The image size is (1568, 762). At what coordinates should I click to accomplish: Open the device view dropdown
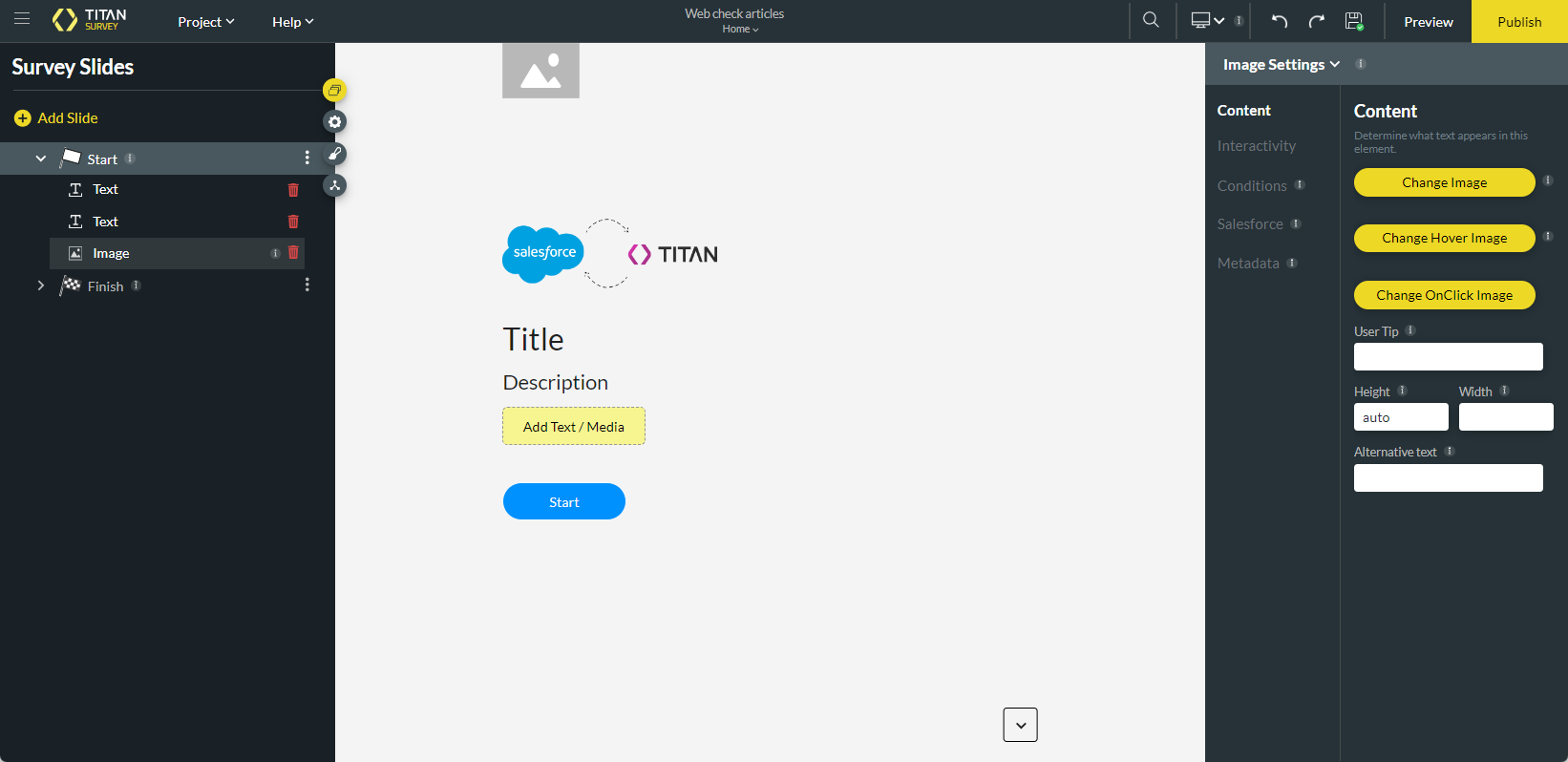click(1207, 21)
